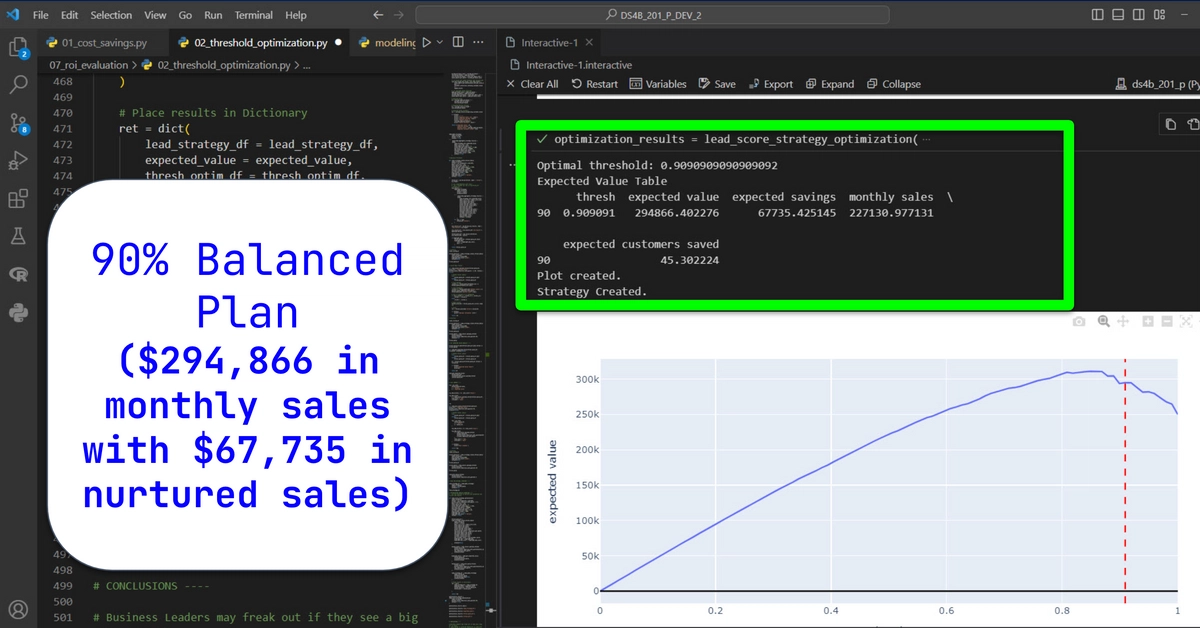Zoom out on the plot
Screen dimensions: 1200x628
click(1167, 321)
